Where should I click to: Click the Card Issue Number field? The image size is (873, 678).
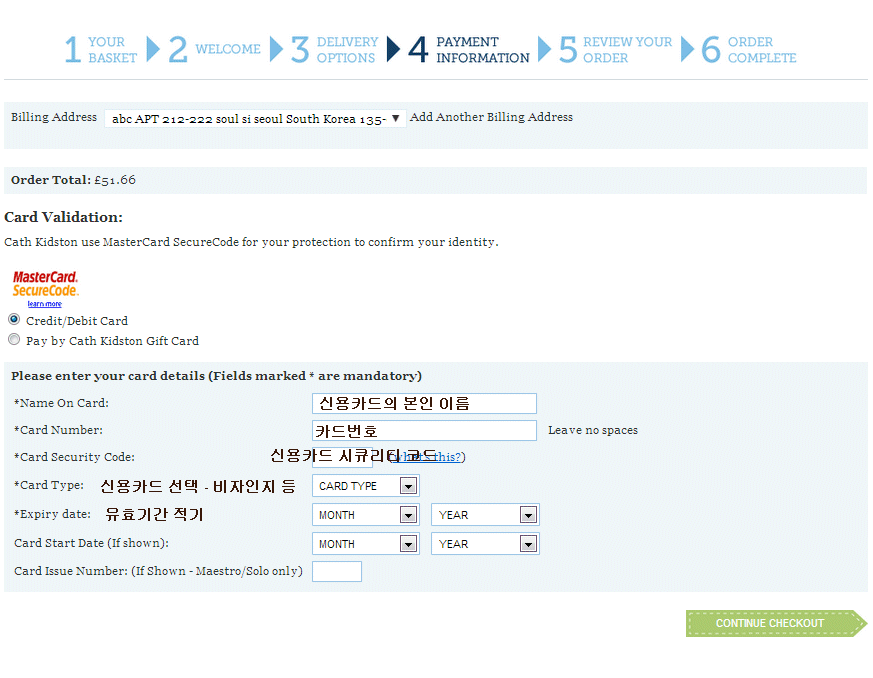click(x=337, y=572)
